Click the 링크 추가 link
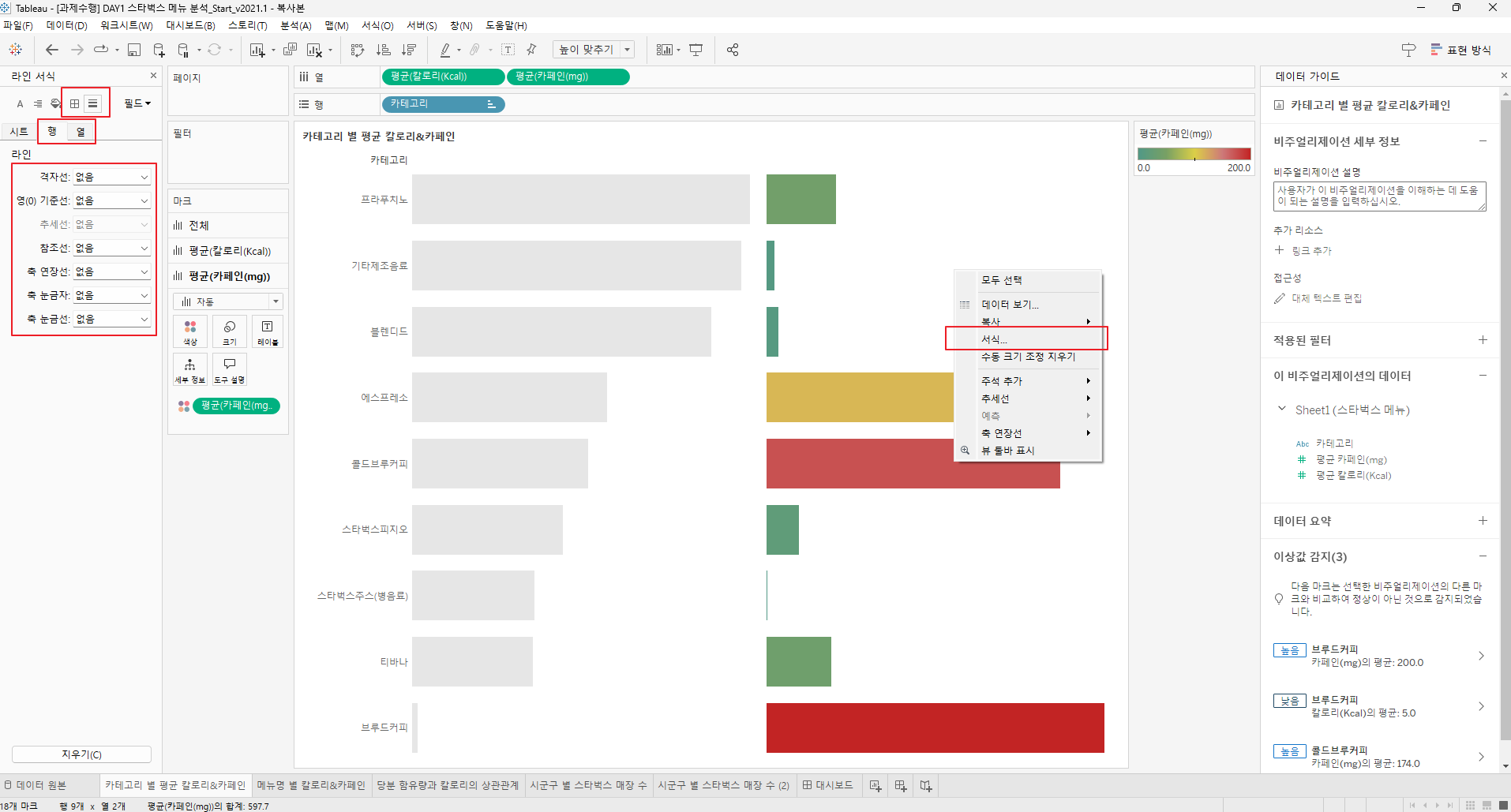Viewport: 1511px width, 812px height. tap(1311, 251)
